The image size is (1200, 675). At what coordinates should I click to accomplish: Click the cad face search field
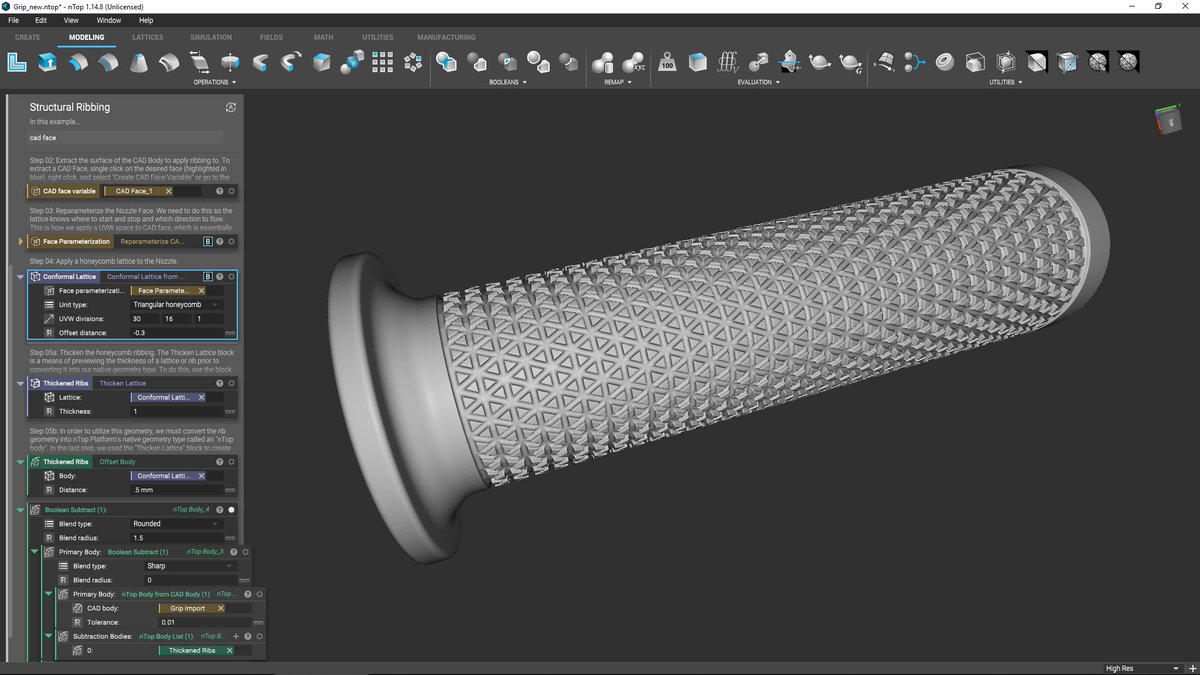[125, 138]
